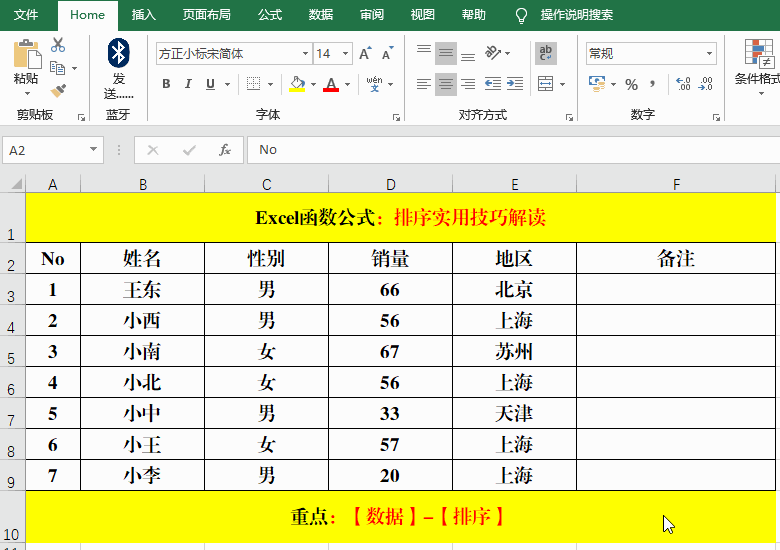Image resolution: width=780 pixels, height=550 pixels.
Task: Toggle Italic formatting
Action: pos(189,85)
